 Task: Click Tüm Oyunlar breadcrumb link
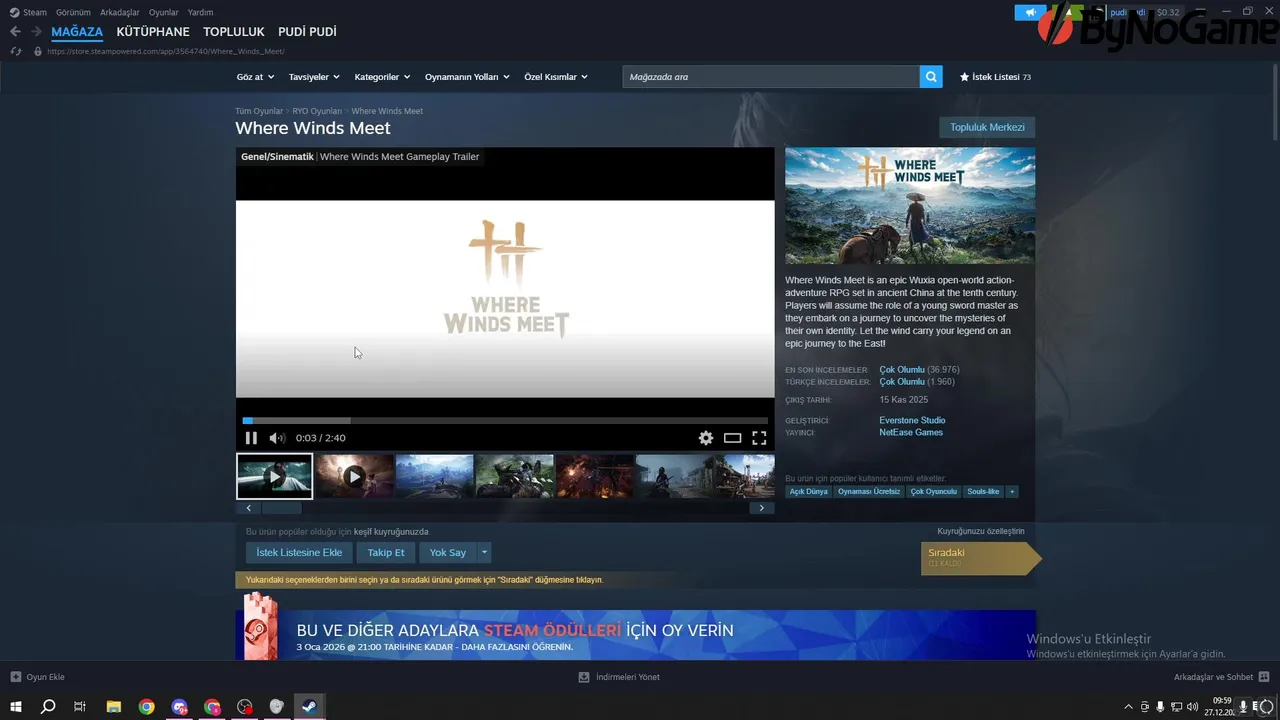point(259,111)
